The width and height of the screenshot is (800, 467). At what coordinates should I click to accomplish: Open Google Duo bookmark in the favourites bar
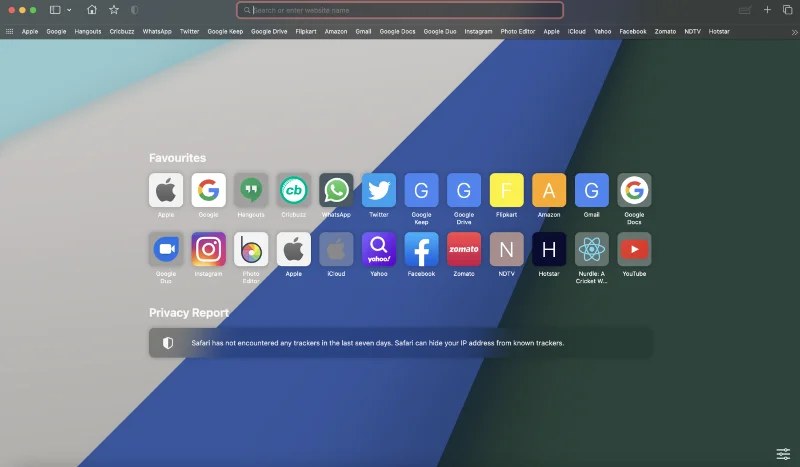pyautogui.click(x=440, y=31)
